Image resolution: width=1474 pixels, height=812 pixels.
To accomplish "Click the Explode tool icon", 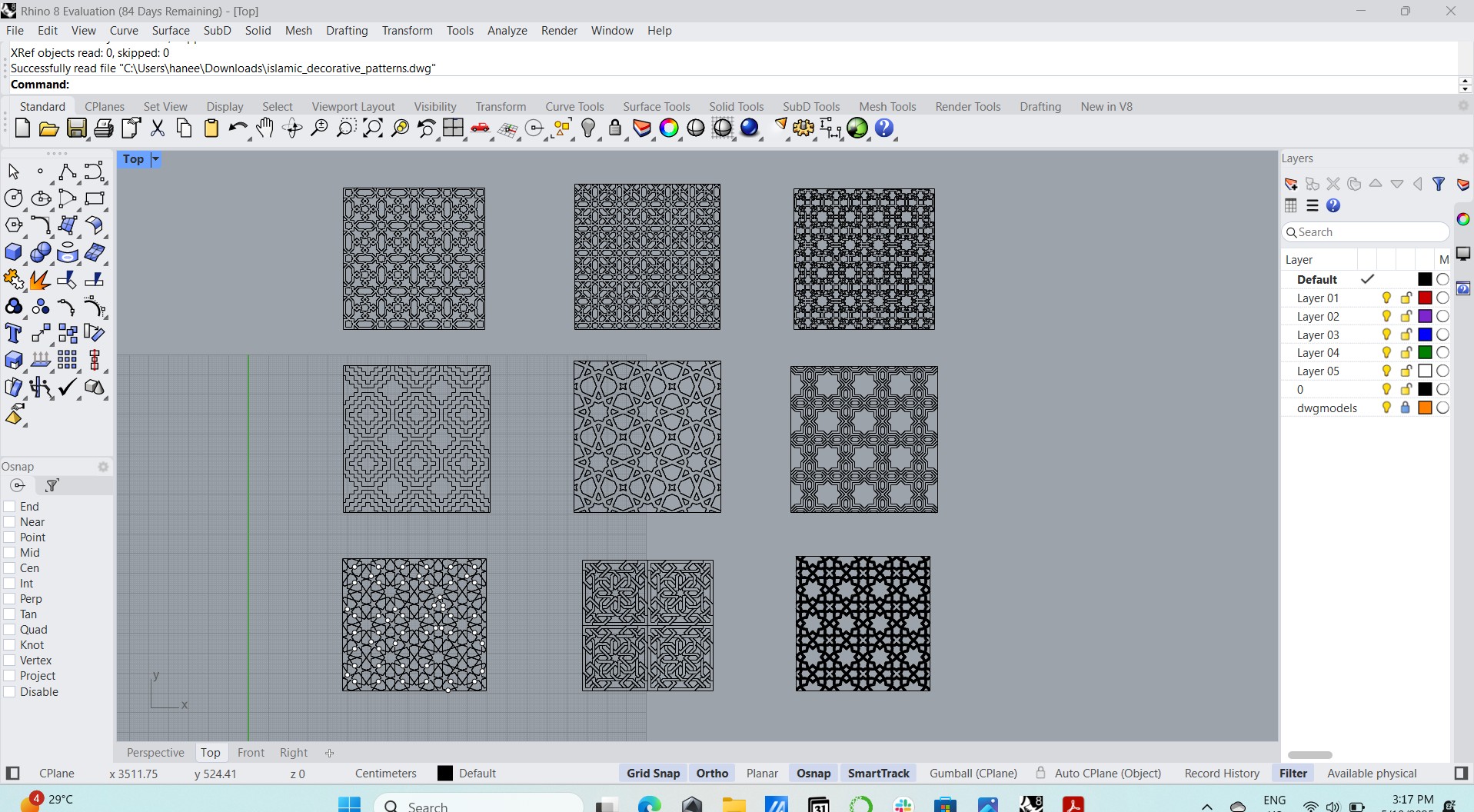I will (40, 280).
